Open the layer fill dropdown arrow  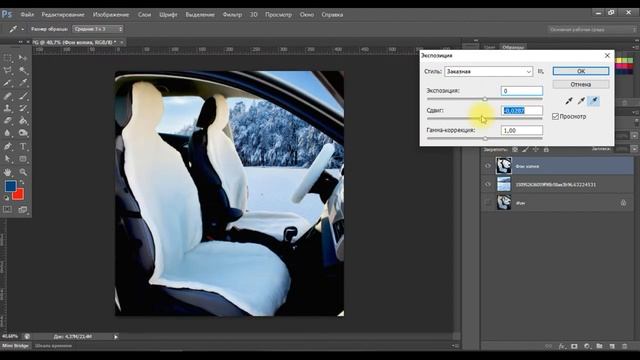click(x=634, y=149)
